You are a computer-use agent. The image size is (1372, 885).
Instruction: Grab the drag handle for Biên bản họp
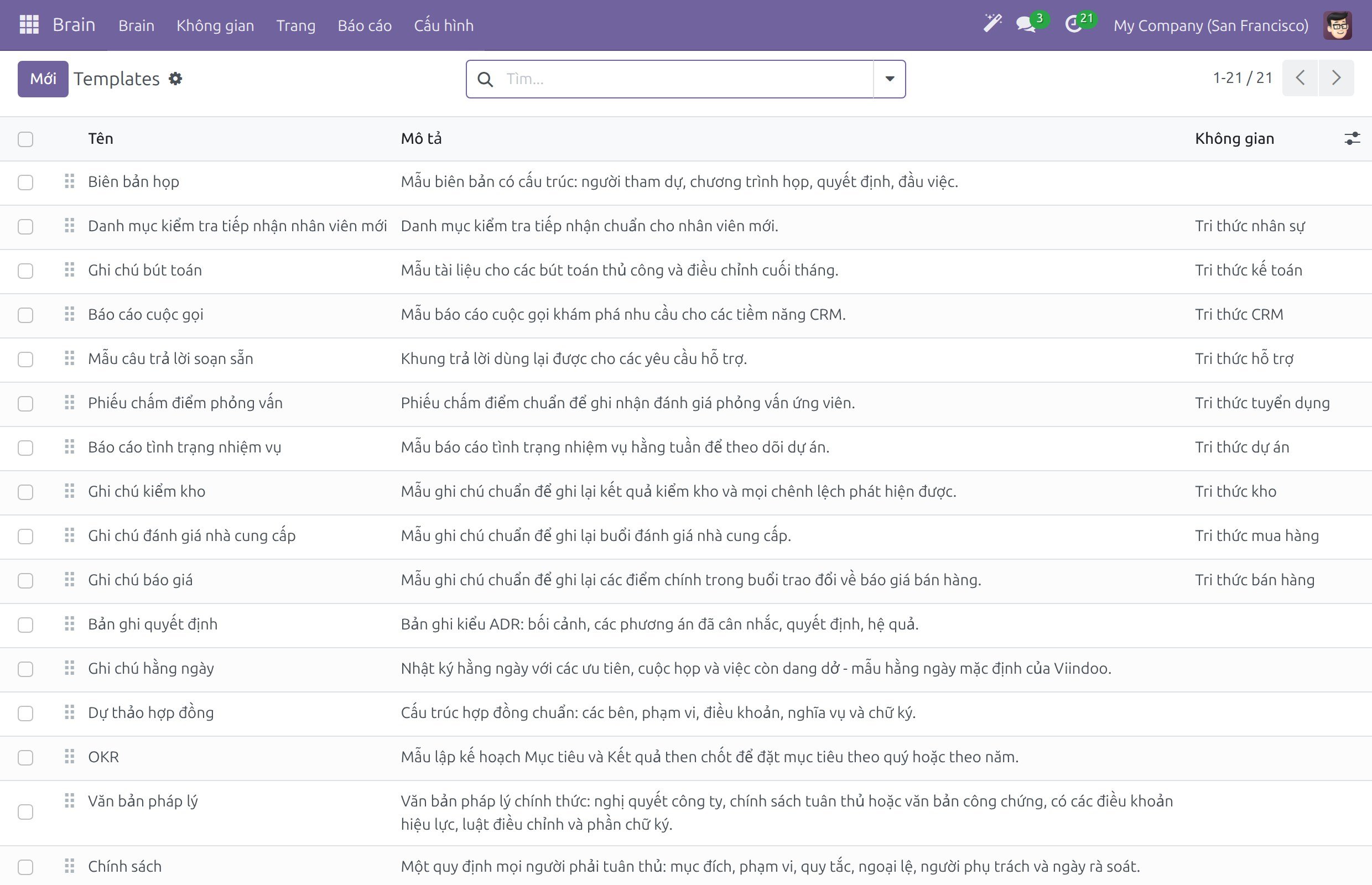(x=70, y=181)
